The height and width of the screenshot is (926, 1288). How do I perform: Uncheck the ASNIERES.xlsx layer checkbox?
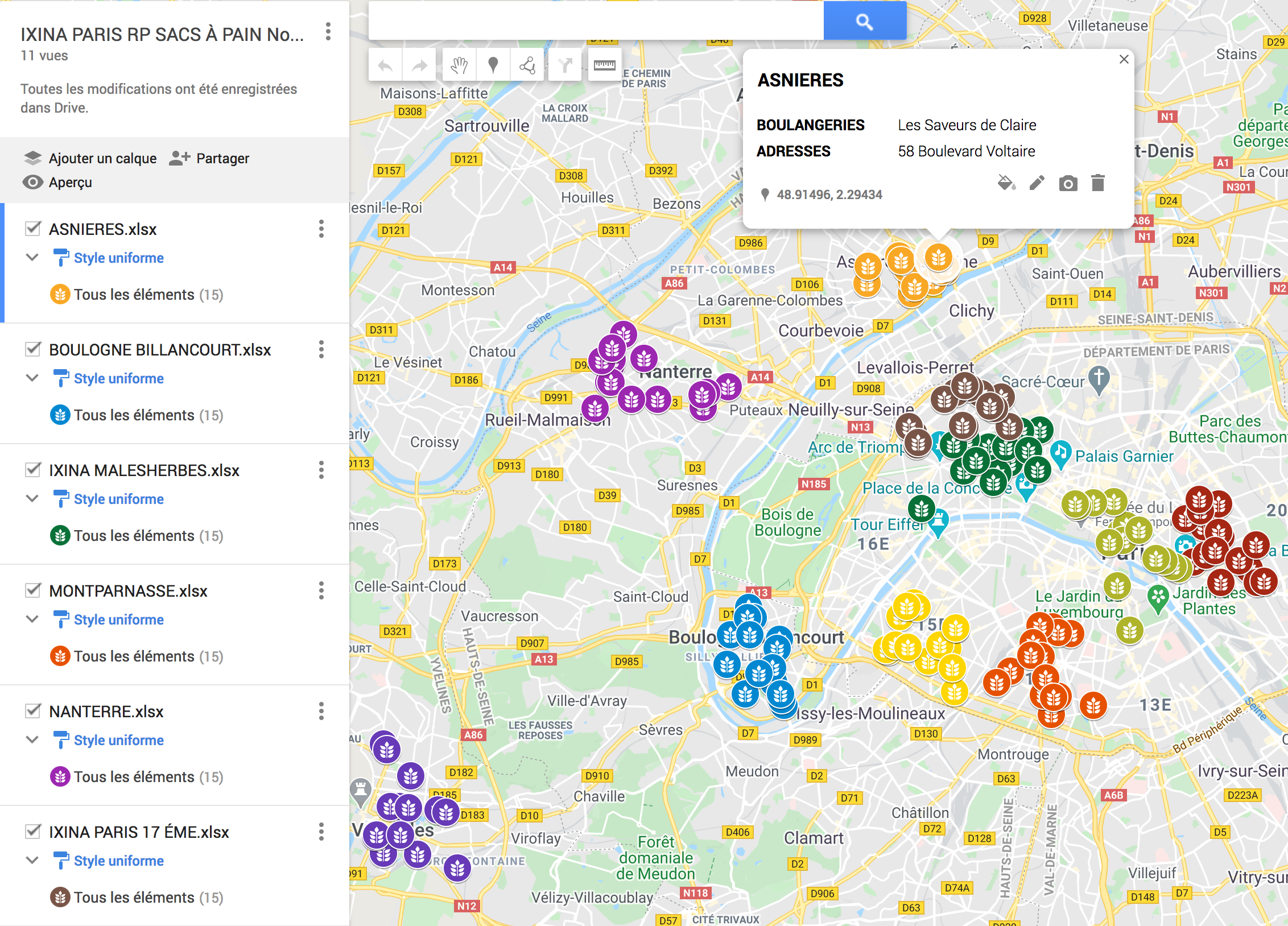(33, 229)
